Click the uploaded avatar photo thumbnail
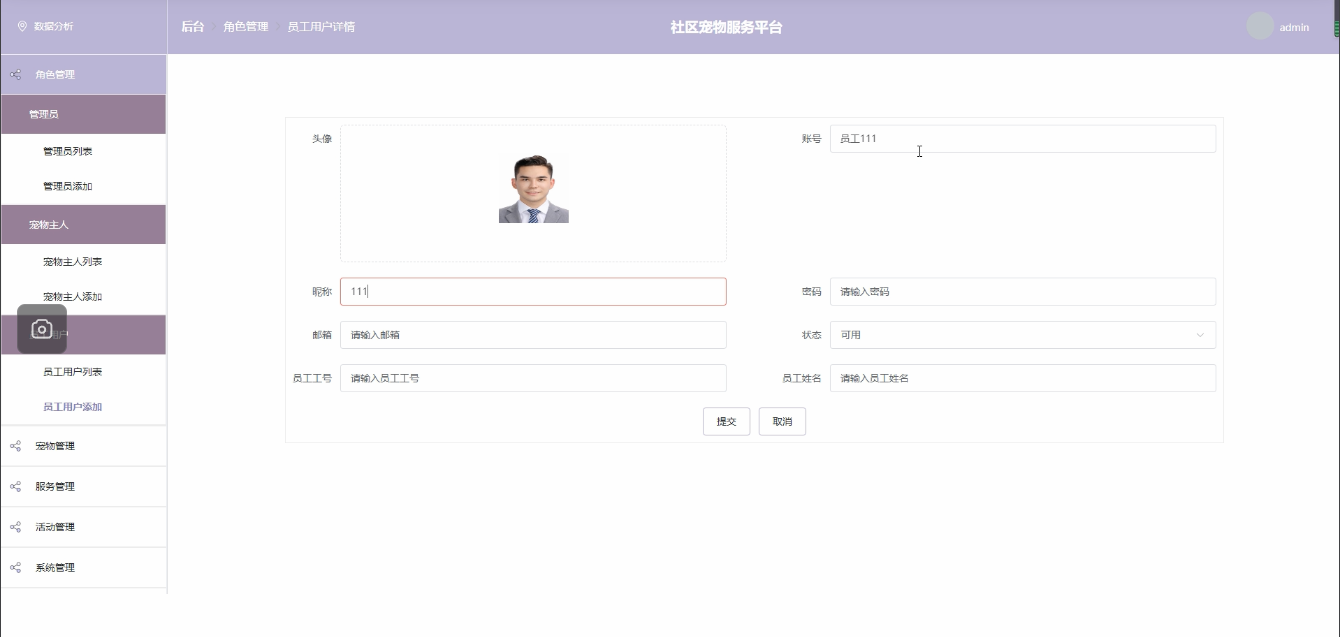Image resolution: width=1340 pixels, height=637 pixels. pos(534,189)
